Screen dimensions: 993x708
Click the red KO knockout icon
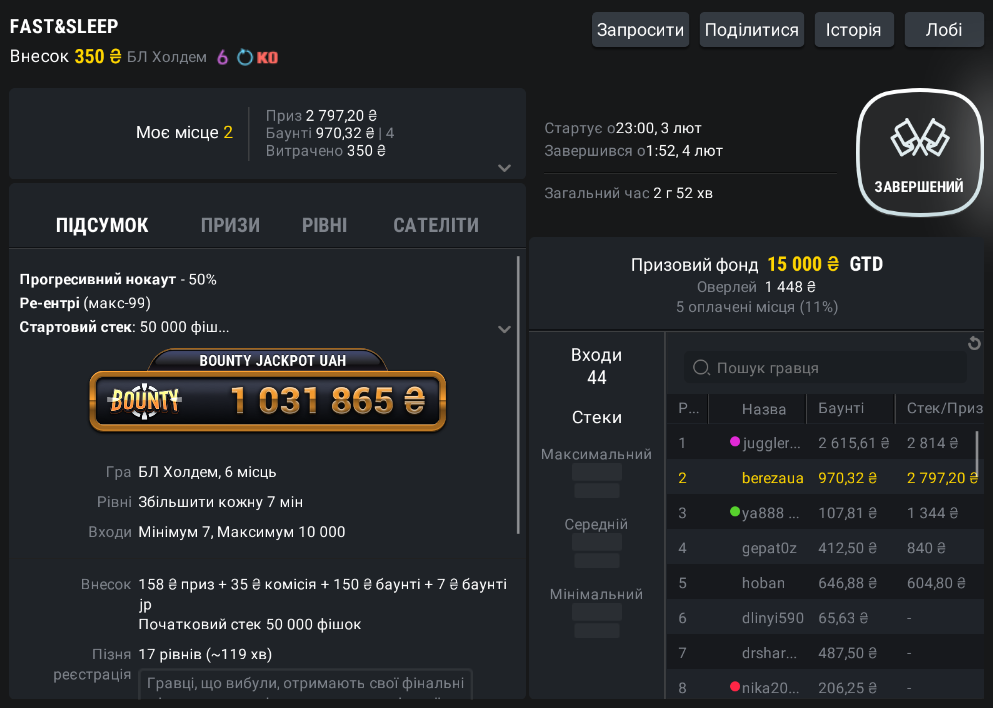point(267,57)
